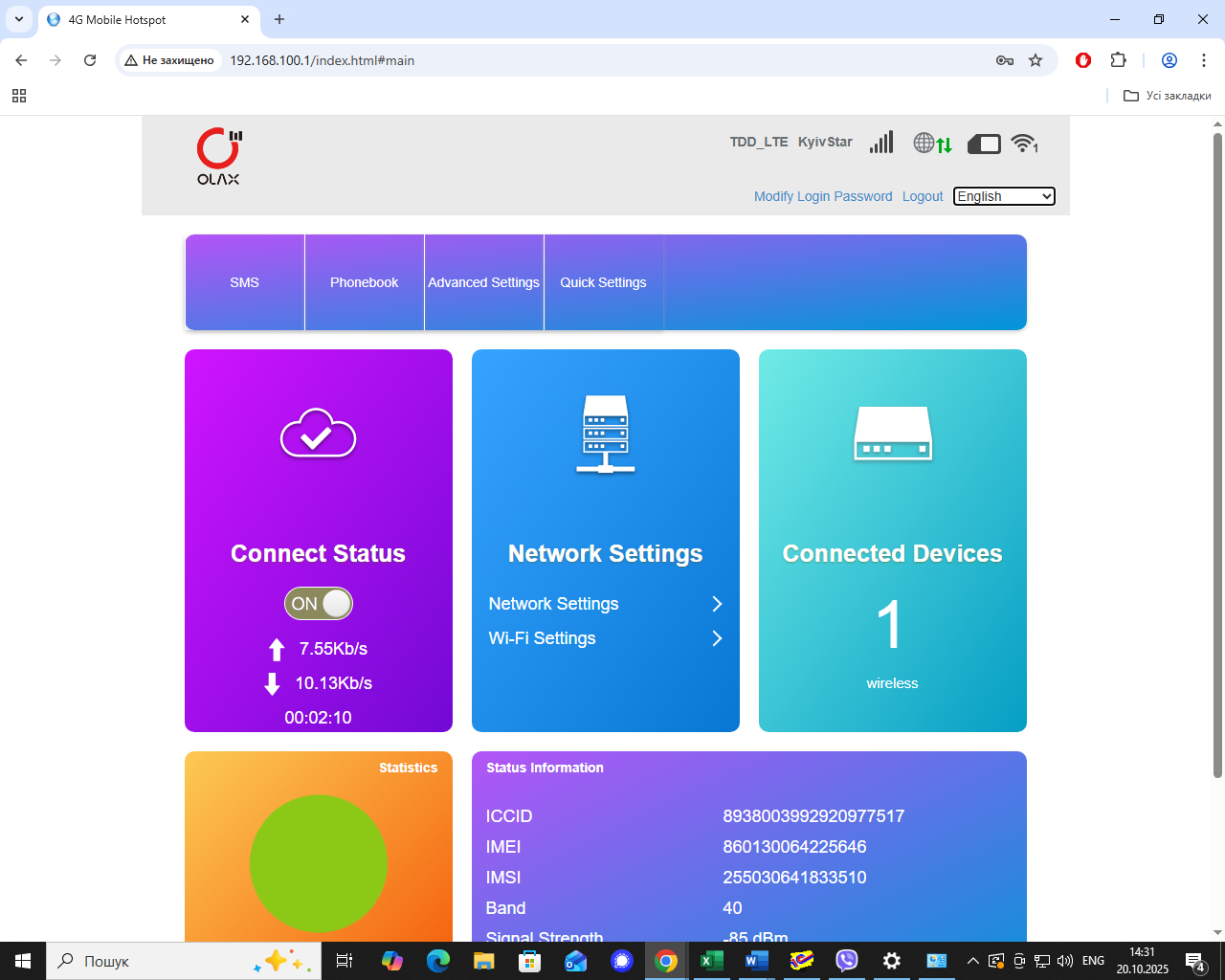Click the green statistics pie chart
Image resolution: width=1225 pixels, height=980 pixels.
click(318, 863)
